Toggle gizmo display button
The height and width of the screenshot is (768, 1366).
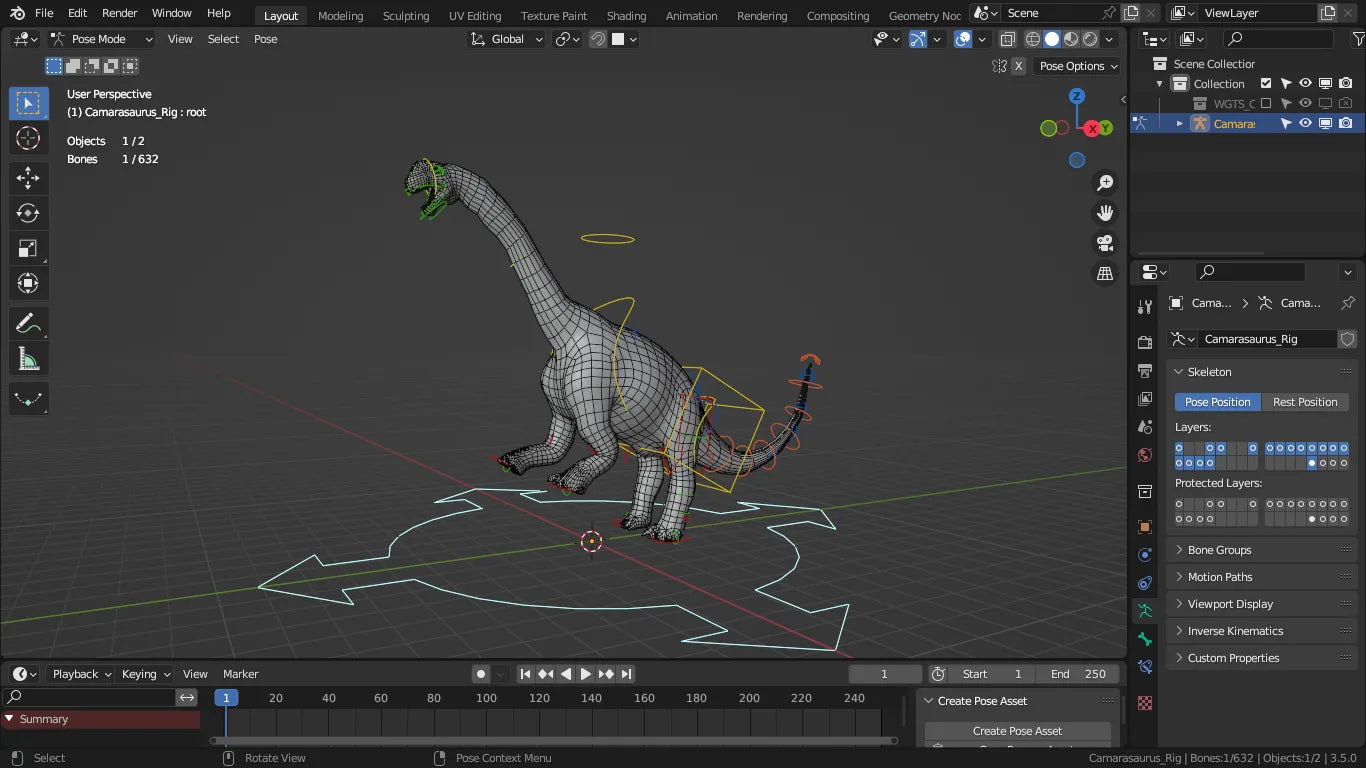918,39
